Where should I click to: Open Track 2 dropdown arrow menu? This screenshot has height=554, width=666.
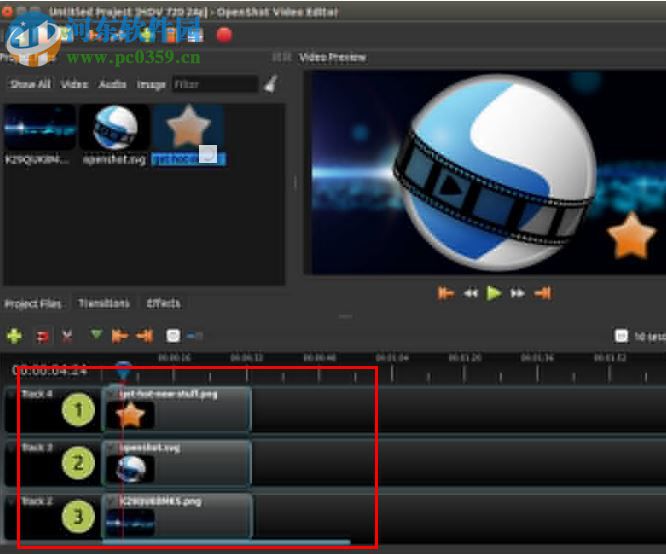(x=11, y=502)
